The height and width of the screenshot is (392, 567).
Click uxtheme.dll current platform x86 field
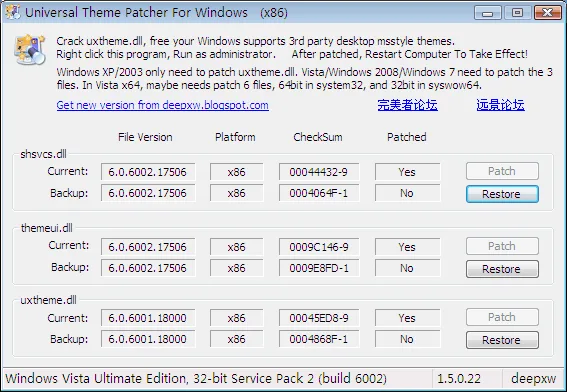pyautogui.click(x=236, y=318)
